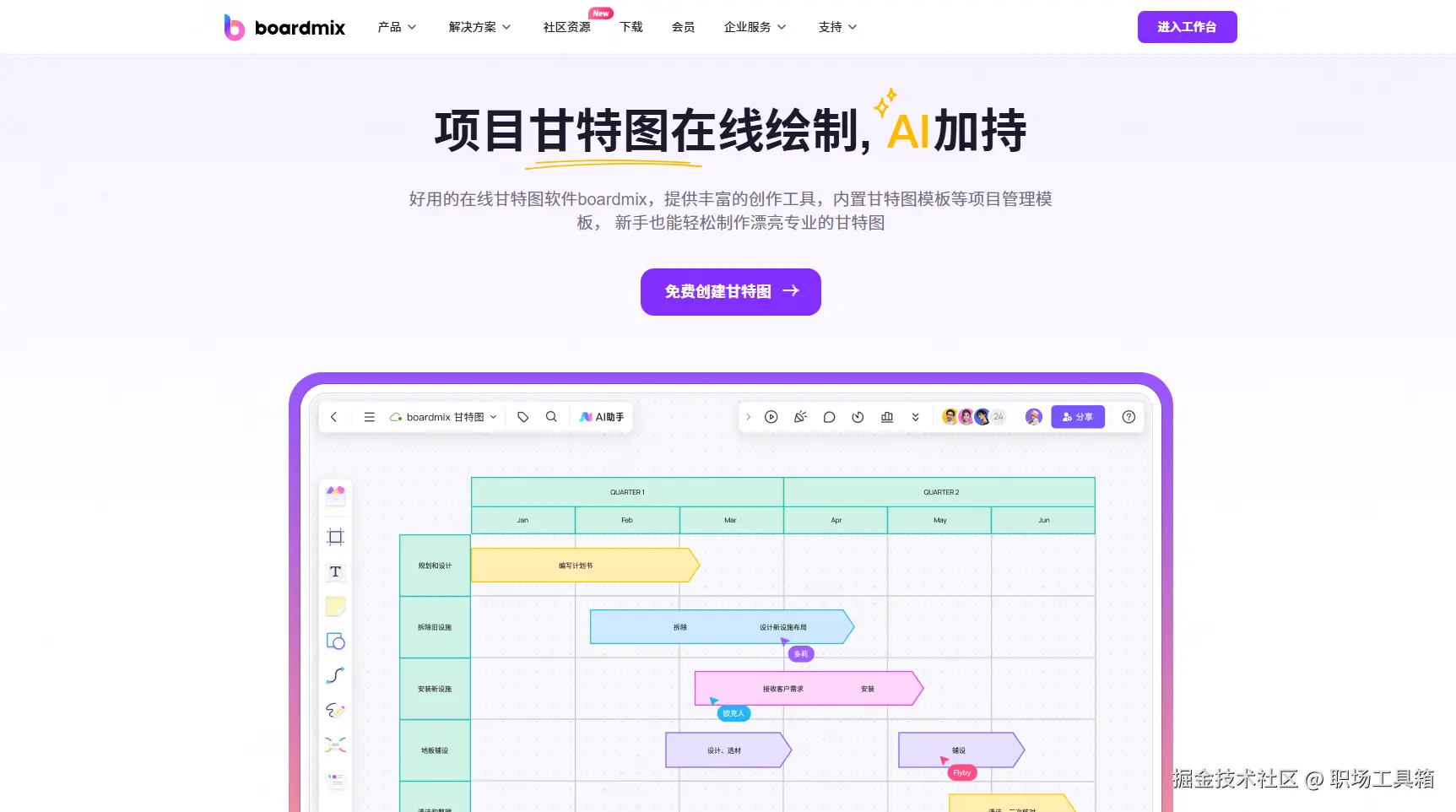
Task: Click the collaborator avatars group
Action: coord(974,417)
